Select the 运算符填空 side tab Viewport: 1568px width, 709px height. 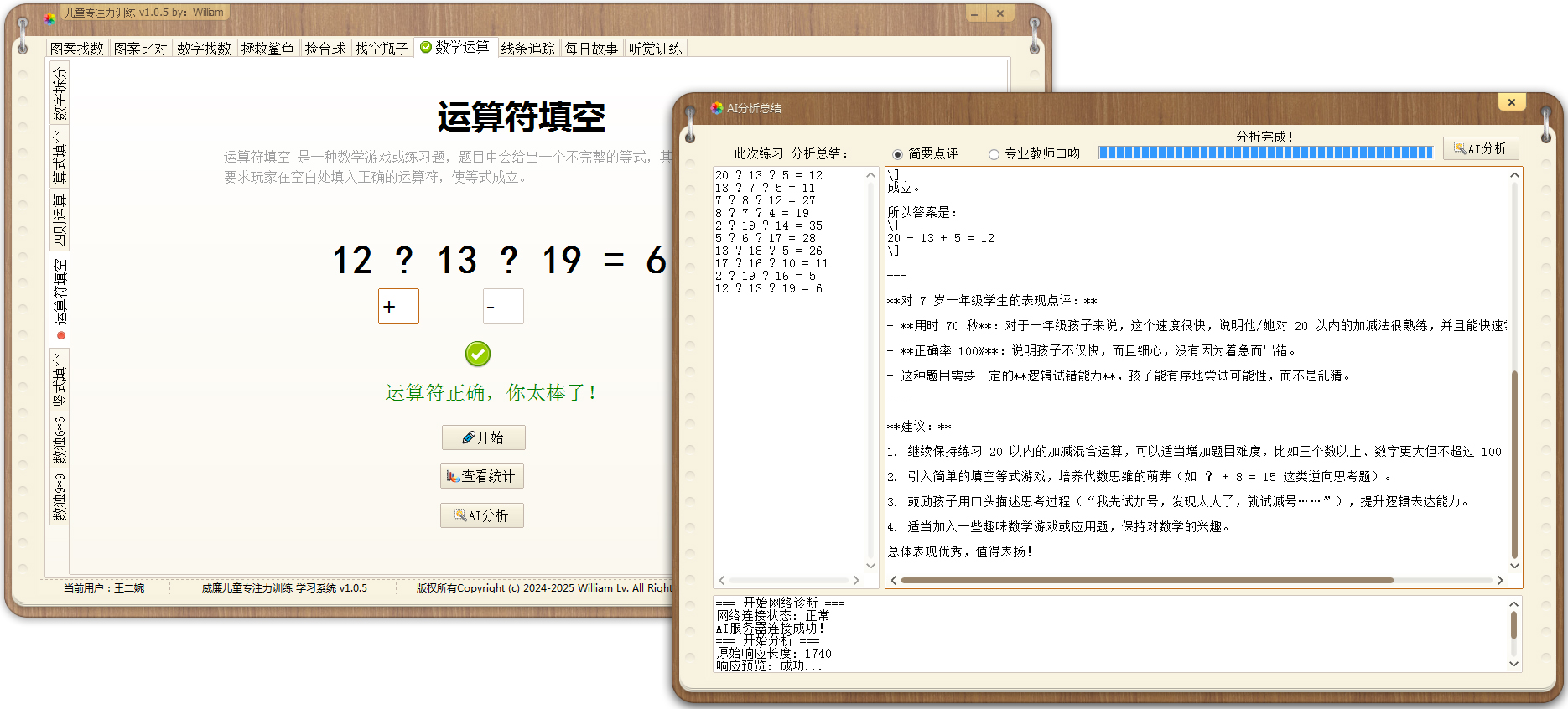coord(60,300)
